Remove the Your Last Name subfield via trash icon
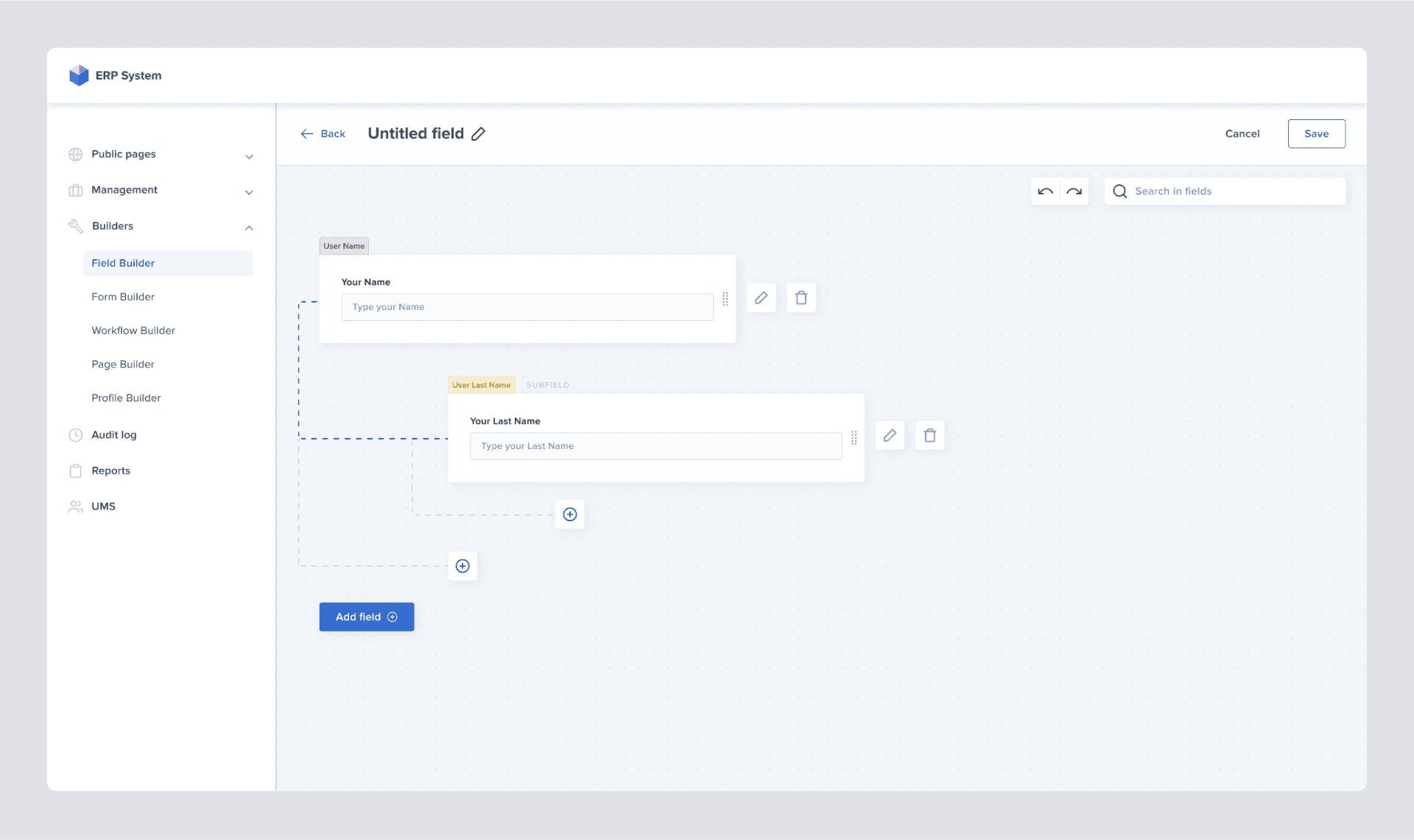Viewport: 1414px width, 840px height. click(x=929, y=435)
